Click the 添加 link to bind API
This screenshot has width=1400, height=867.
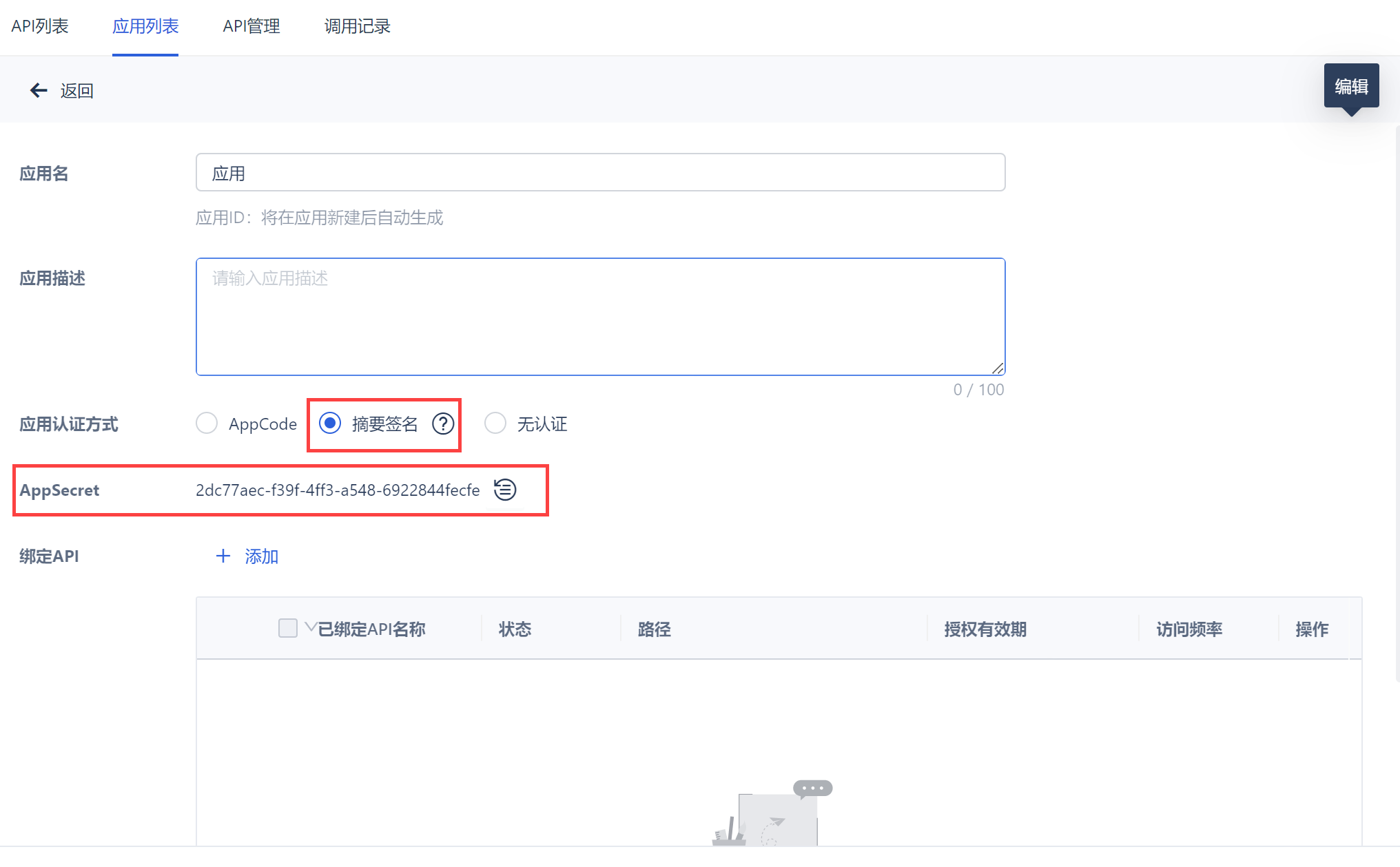pos(262,556)
